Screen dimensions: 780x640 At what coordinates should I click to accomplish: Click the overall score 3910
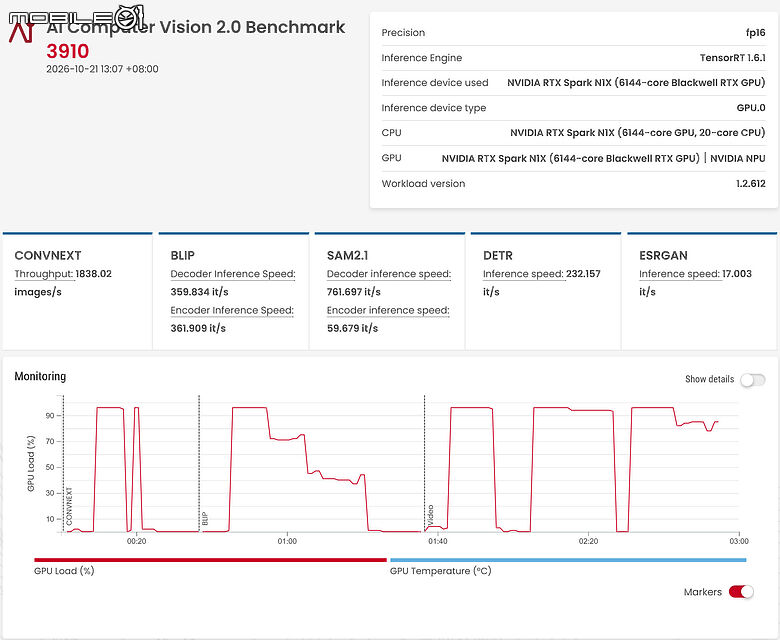click(68, 51)
